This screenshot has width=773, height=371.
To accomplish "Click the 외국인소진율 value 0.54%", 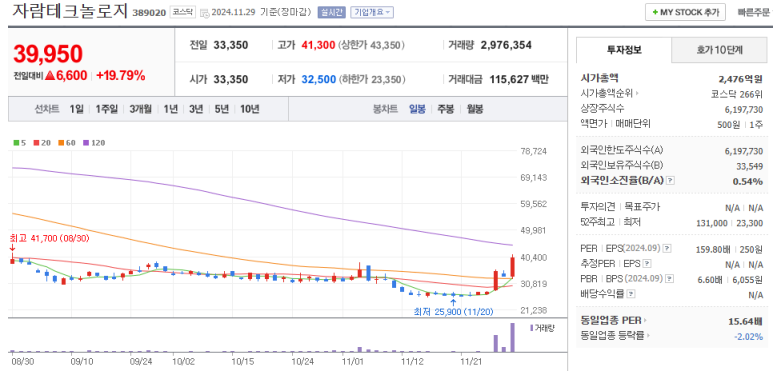I will pyautogui.click(x=748, y=181).
